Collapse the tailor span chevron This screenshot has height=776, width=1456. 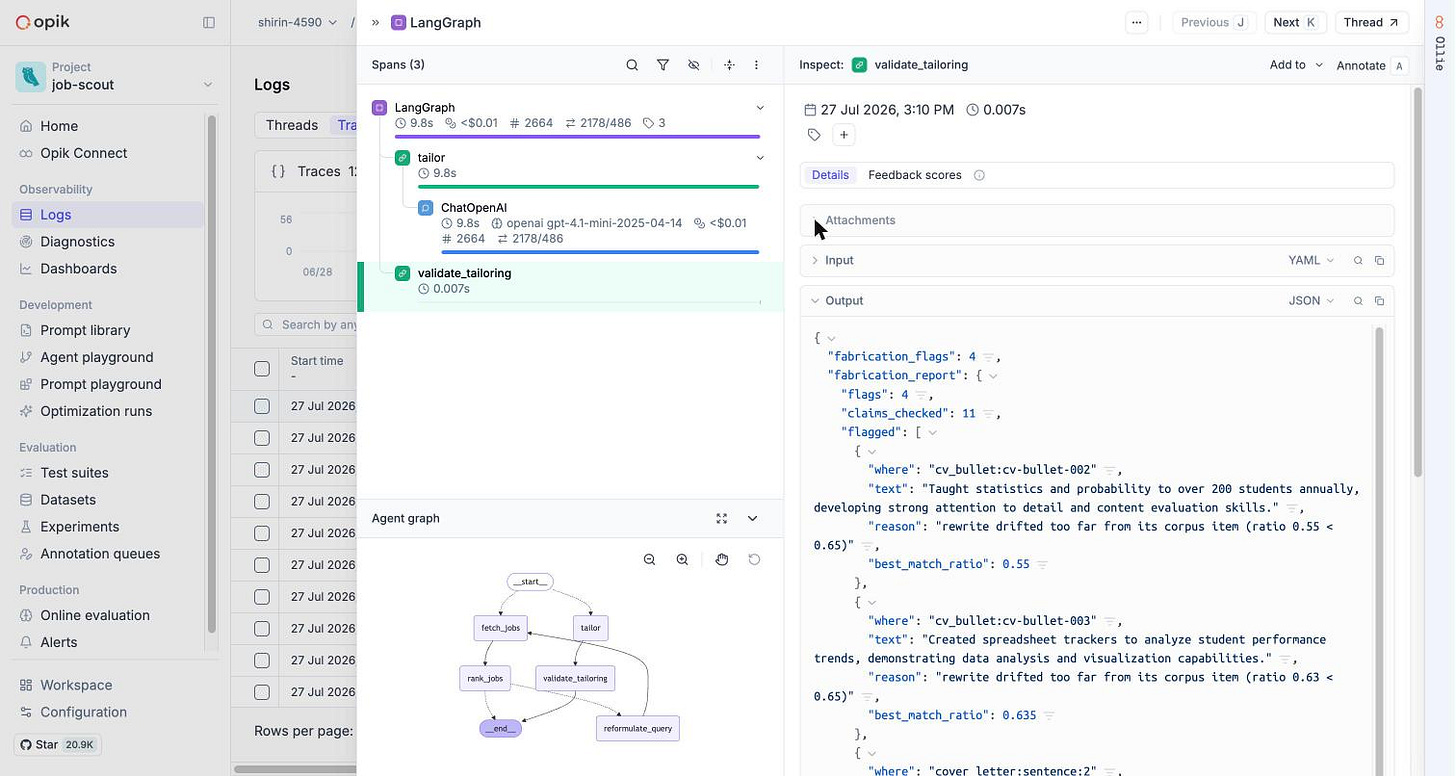[760, 157]
